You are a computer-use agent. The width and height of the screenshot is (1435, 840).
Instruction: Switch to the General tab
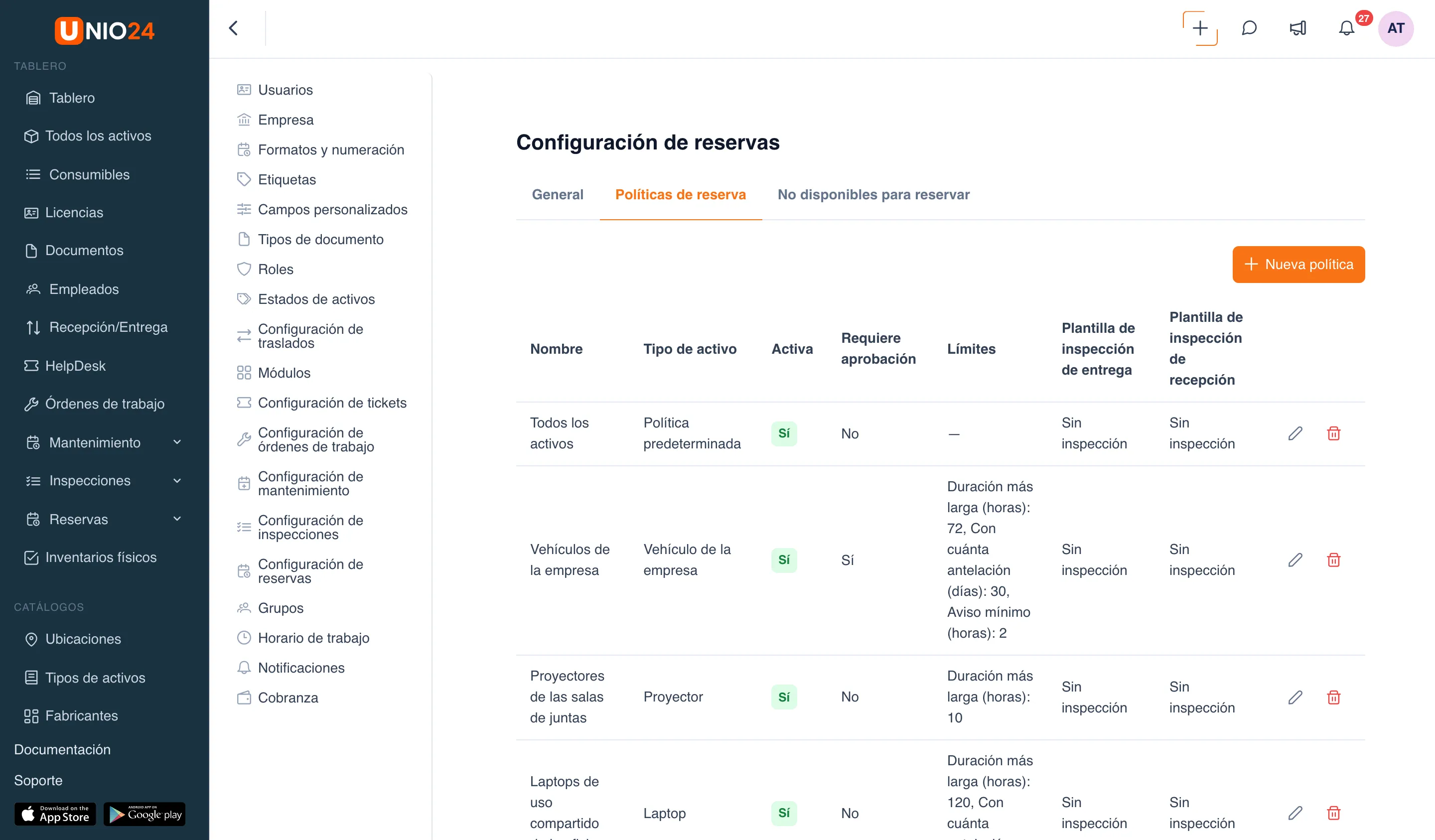click(x=558, y=195)
